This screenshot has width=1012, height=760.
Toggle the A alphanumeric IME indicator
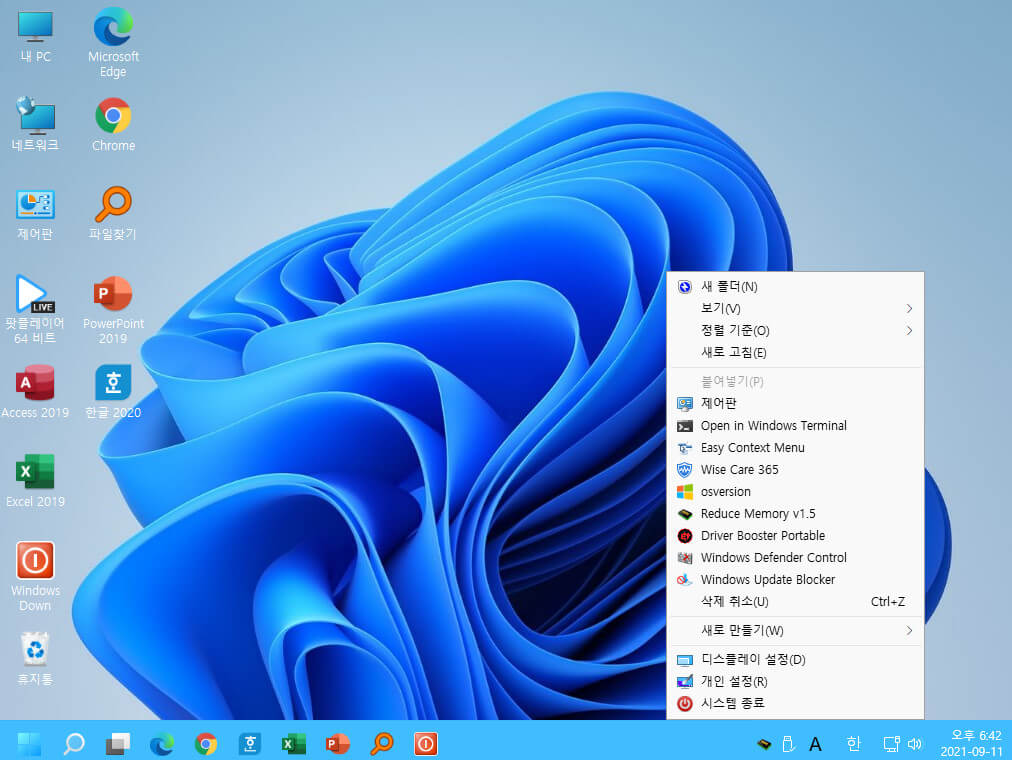pyautogui.click(x=815, y=745)
